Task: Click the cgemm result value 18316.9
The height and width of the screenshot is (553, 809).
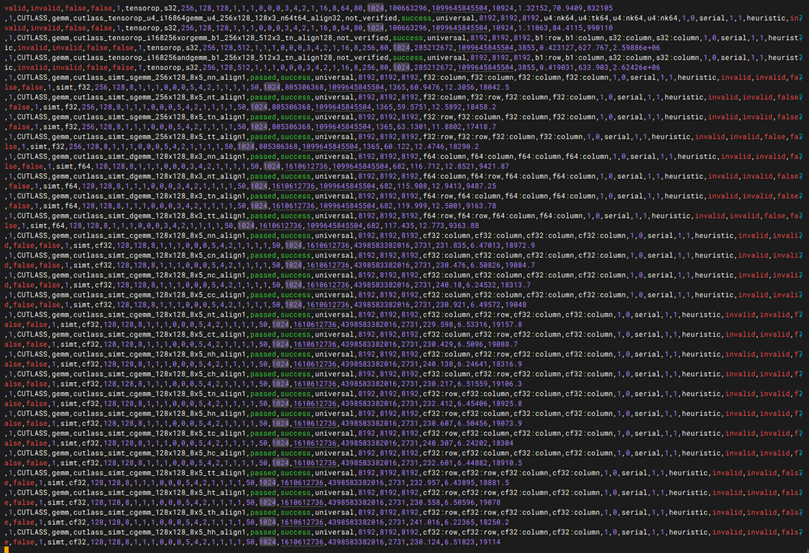Action: coord(507,364)
